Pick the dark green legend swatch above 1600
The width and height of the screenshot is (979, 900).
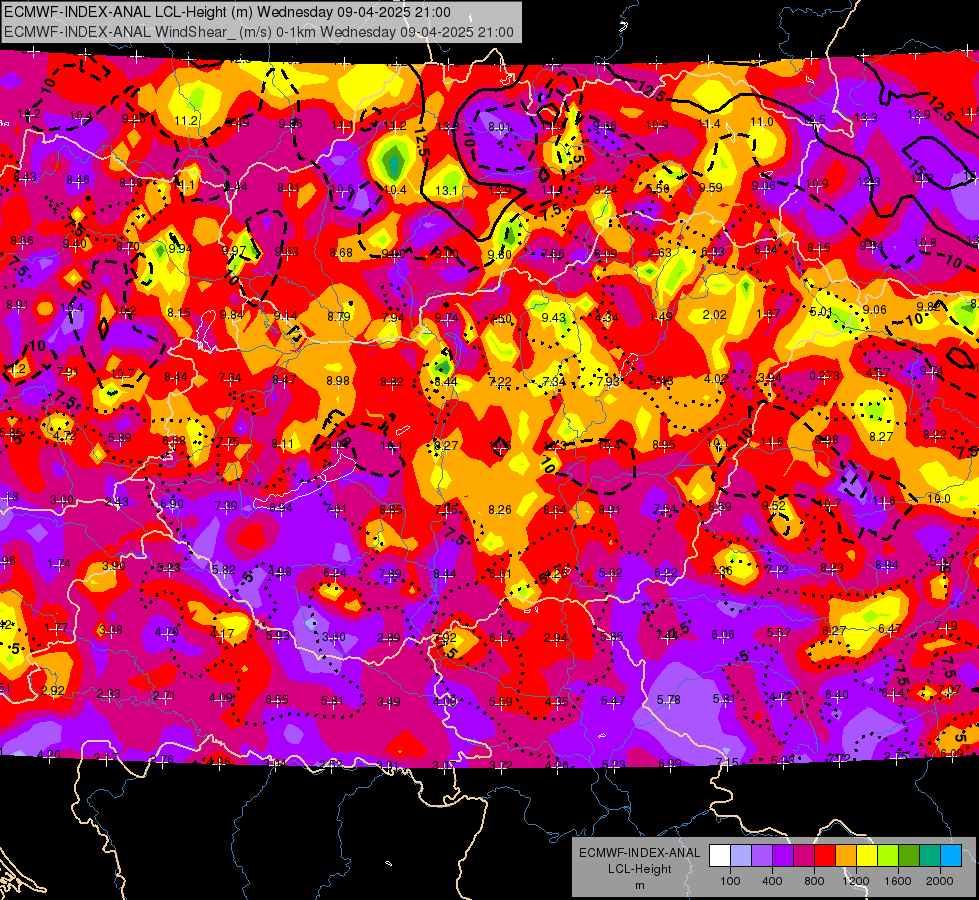908,855
